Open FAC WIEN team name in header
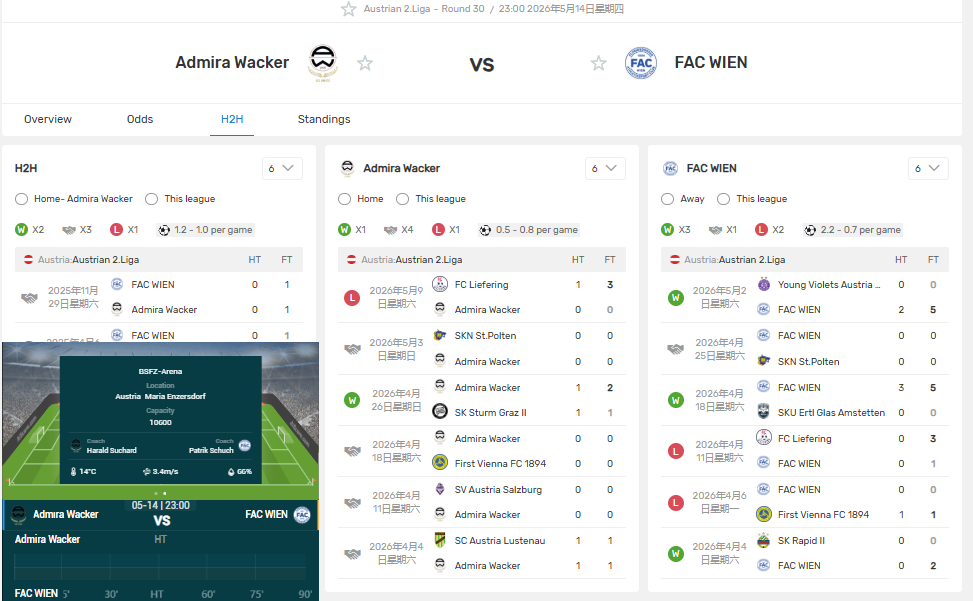 (x=711, y=63)
